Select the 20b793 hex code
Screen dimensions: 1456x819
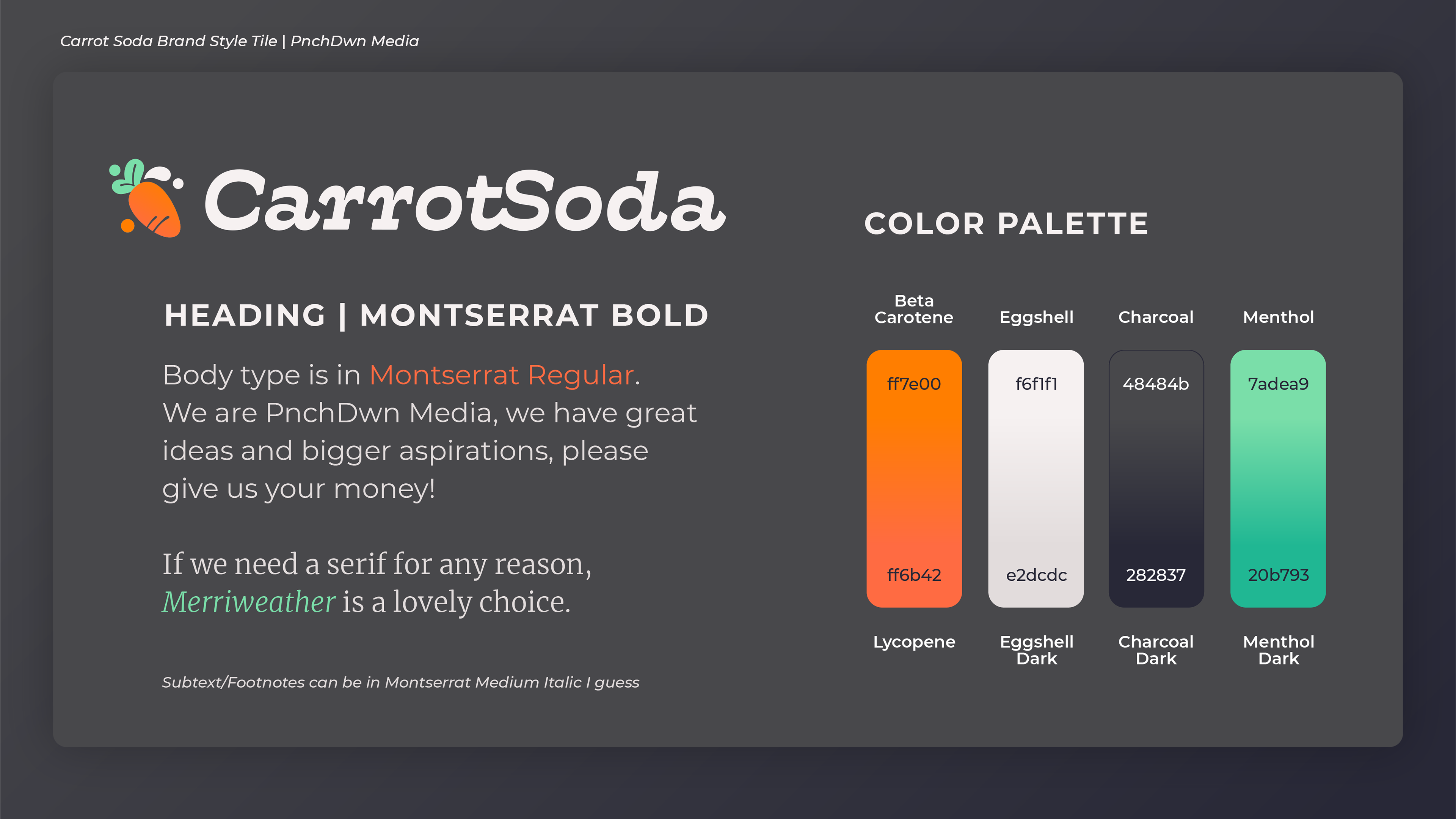(x=1278, y=575)
